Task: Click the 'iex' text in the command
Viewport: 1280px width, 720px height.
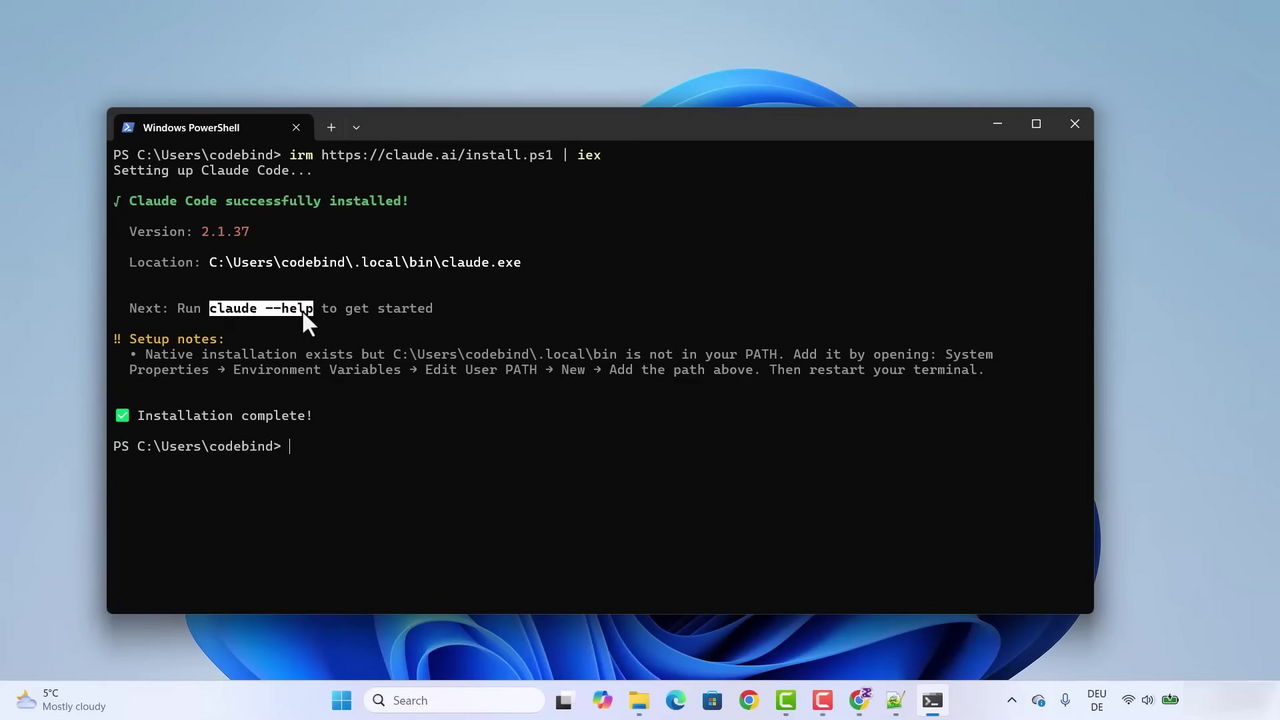Action: 589,155
